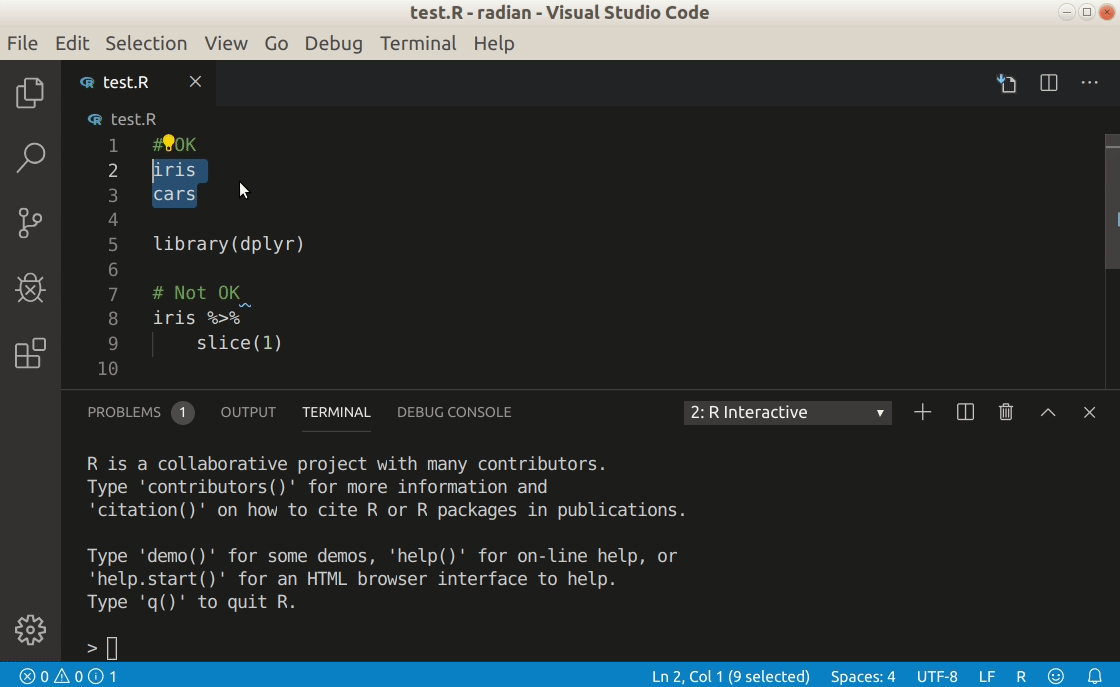Open the Debug menu
Viewport: 1120px width, 687px height.
pos(334,44)
